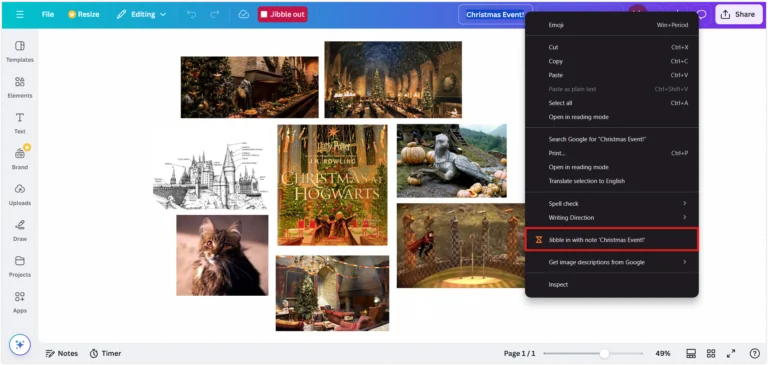Open the Brand kit panel
This screenshot has width=768, height=365.
pyautogui.click(x=20, y=158)
